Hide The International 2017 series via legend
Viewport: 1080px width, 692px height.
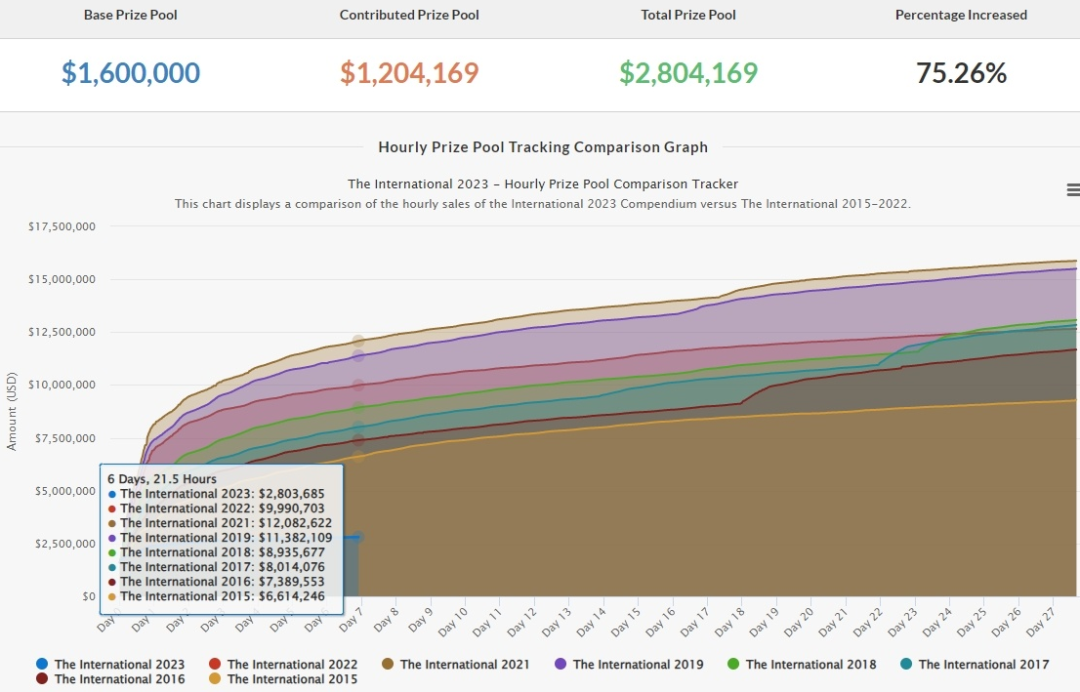975,664
